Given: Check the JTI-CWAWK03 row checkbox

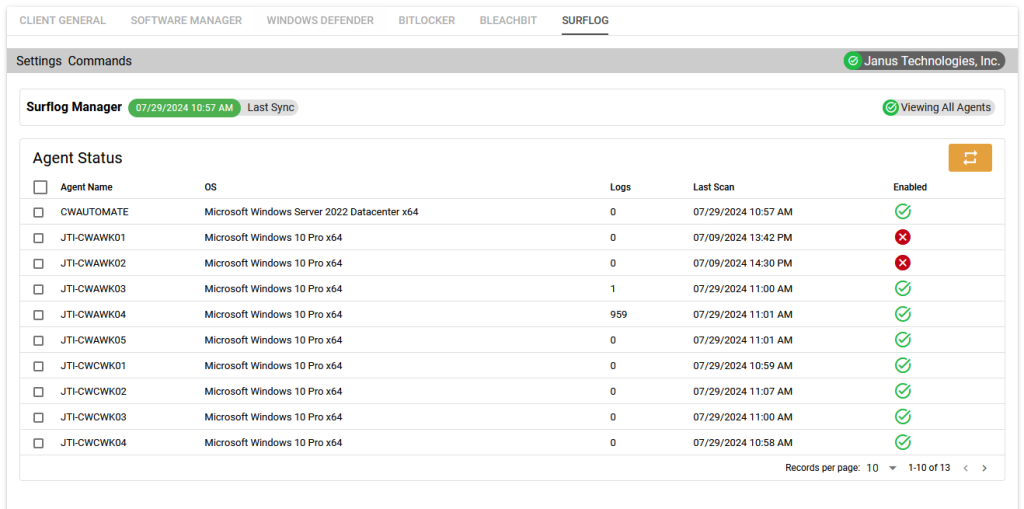Looking at the screenshot, I should tap(39, 289).
